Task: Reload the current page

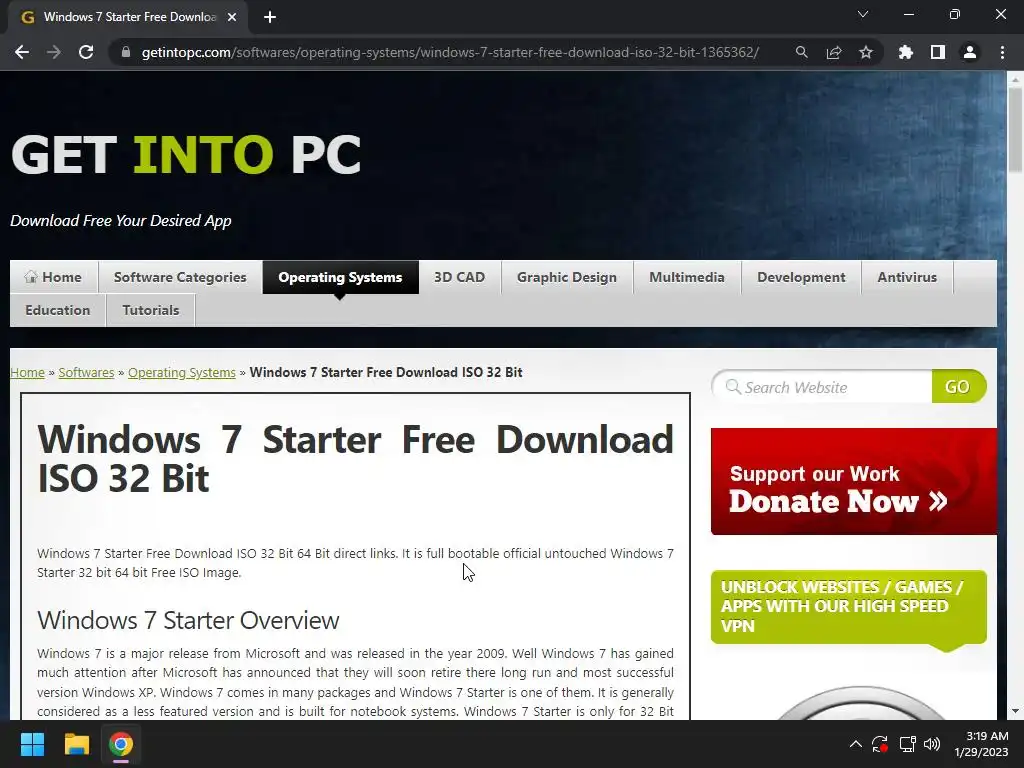Action: [x=86, y=52]
